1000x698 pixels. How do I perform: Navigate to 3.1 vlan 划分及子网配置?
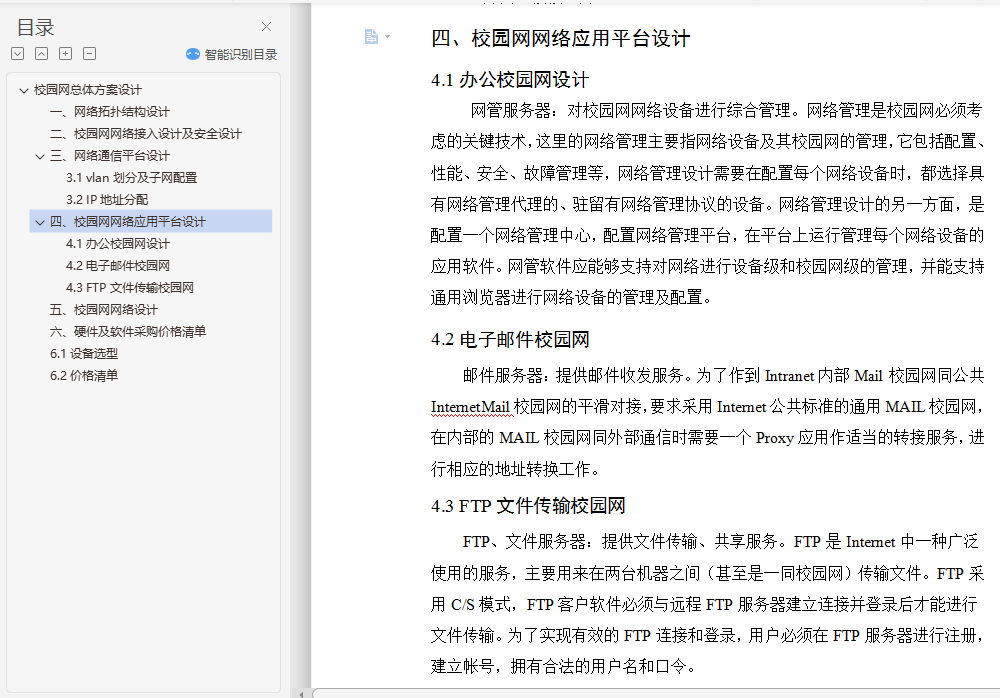point(131,178)
